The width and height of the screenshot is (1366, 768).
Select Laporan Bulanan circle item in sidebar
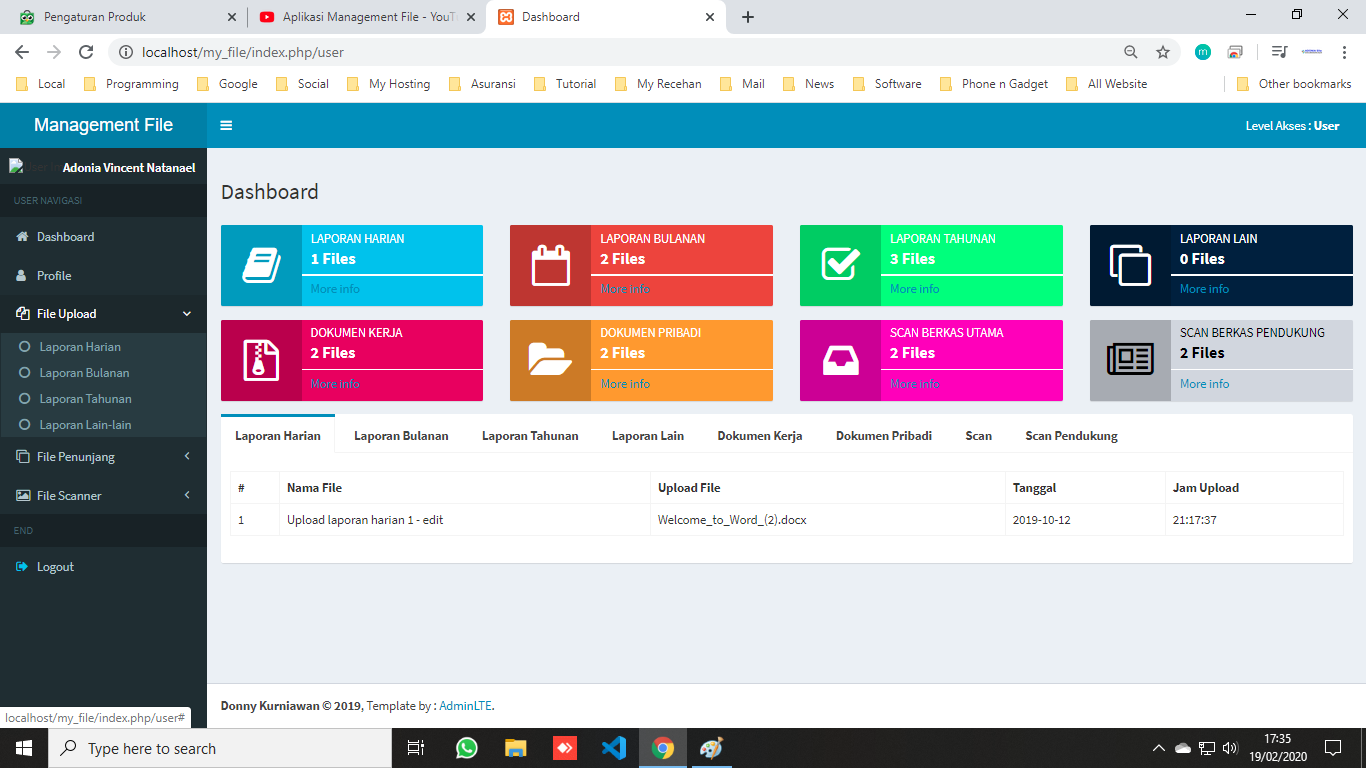[84, 373]
